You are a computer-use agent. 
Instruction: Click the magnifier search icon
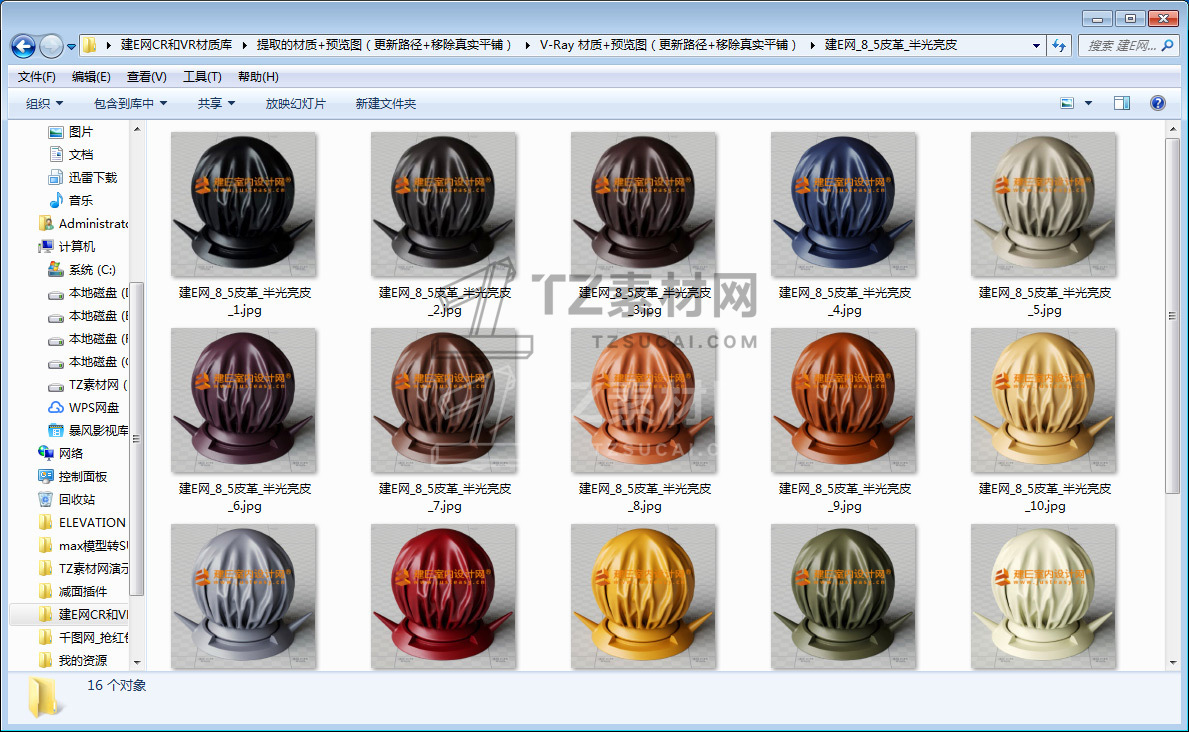point(1167,46)
